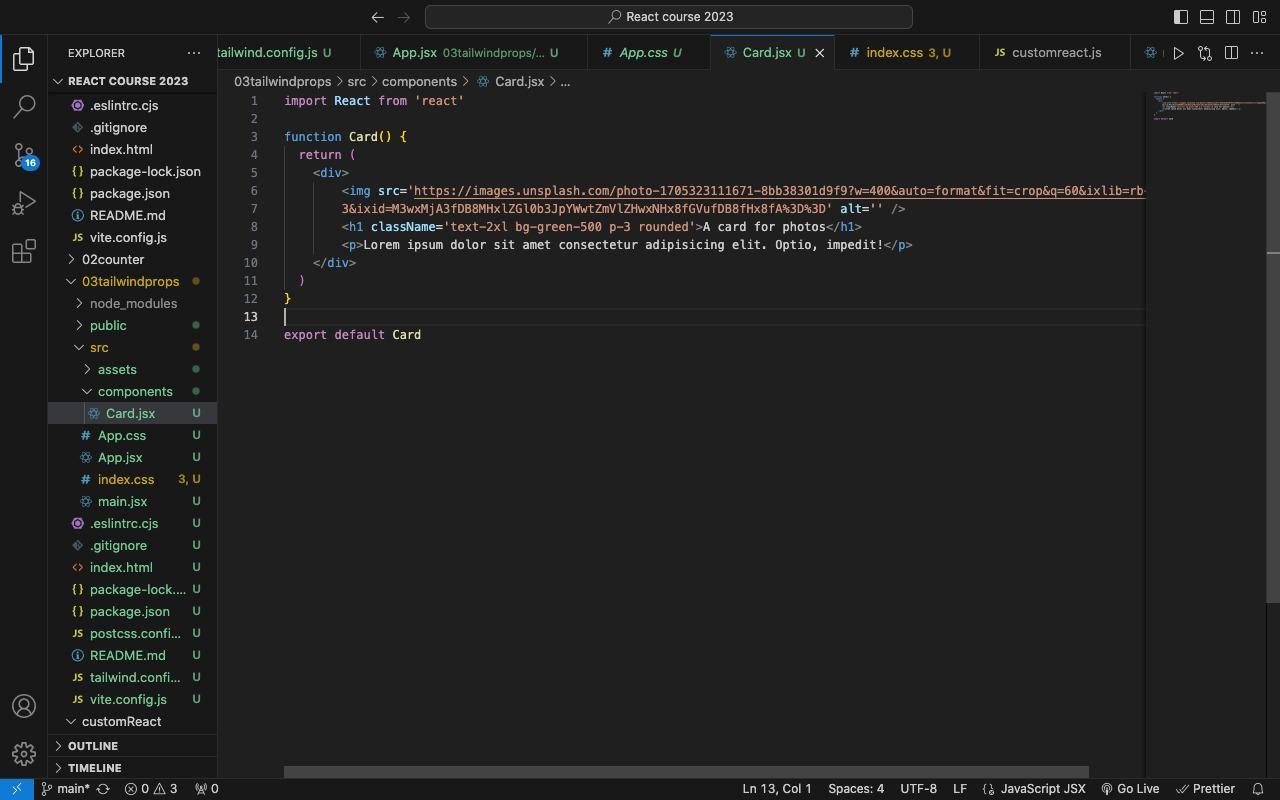
Task: Open Explorer views and more actions ellipsis
Action: 194,53
